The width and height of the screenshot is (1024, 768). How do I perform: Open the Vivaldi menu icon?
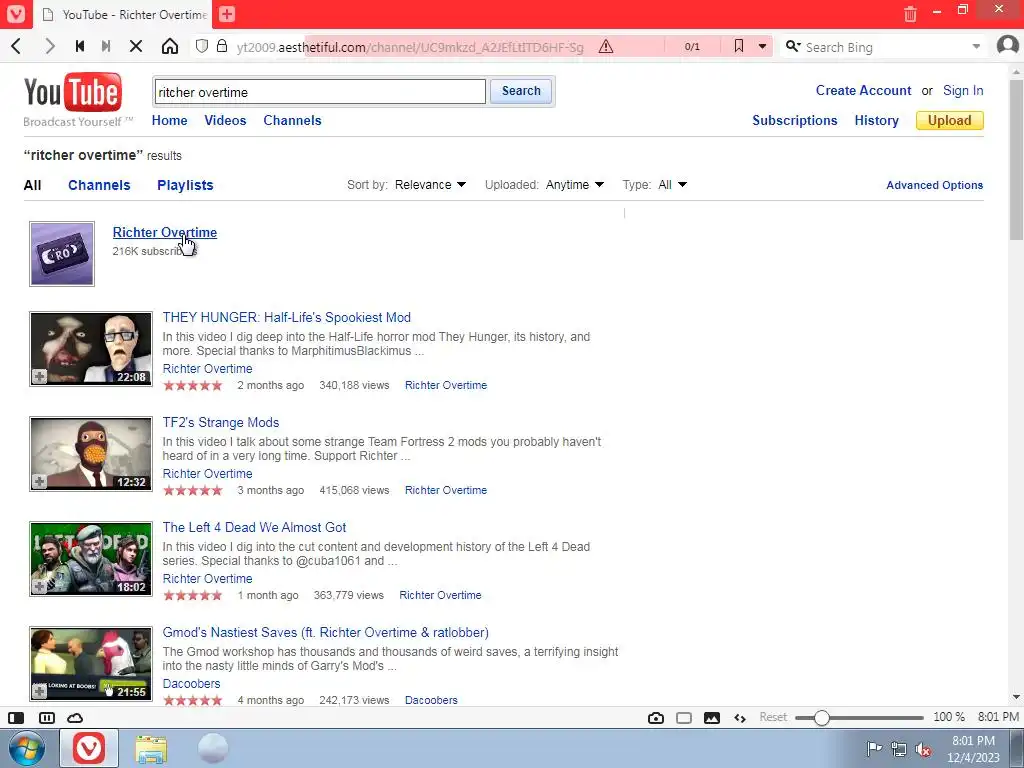click(16, 14)
